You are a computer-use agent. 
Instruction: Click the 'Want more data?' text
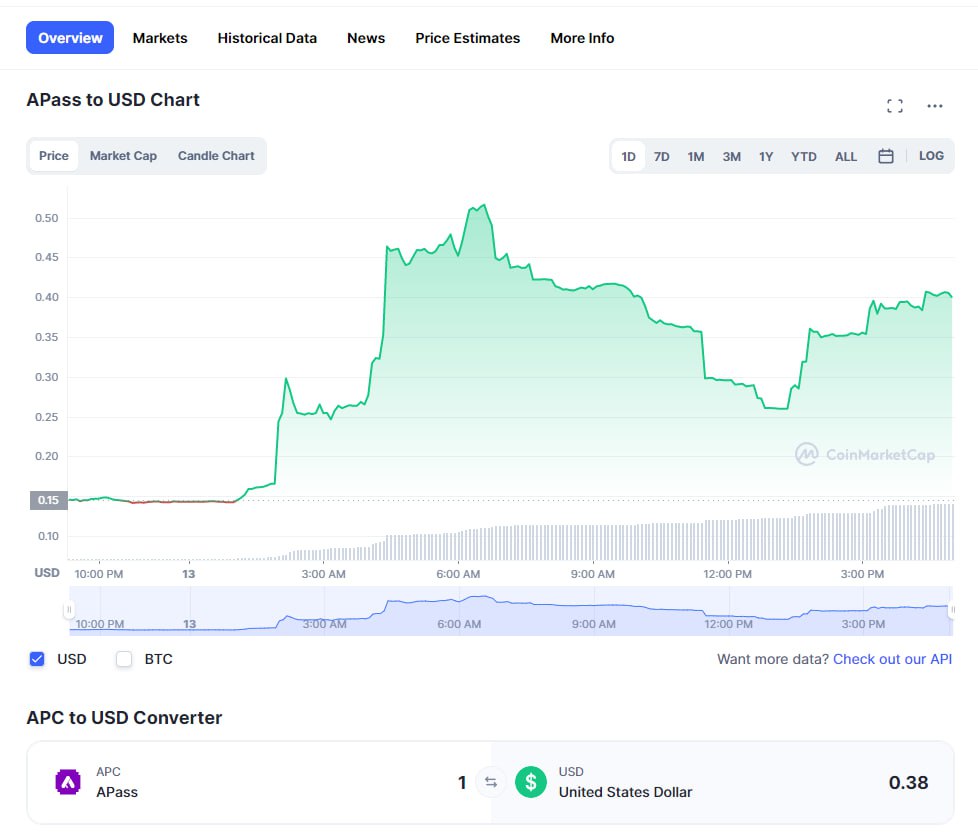coord(773,659)
